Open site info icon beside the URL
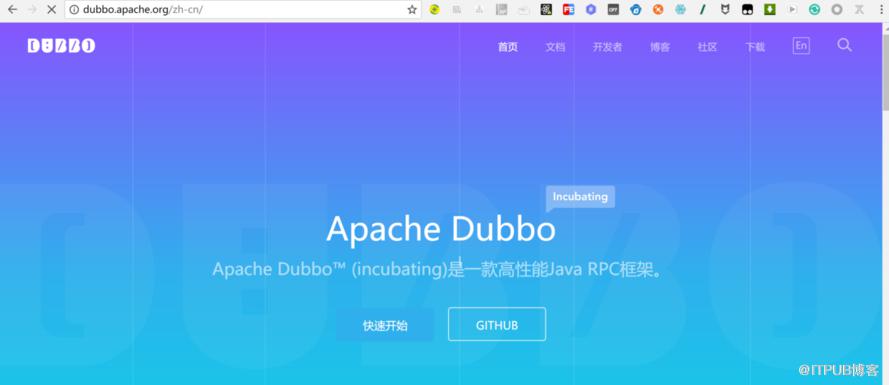 pyautogui.click(x=74, y=10)
